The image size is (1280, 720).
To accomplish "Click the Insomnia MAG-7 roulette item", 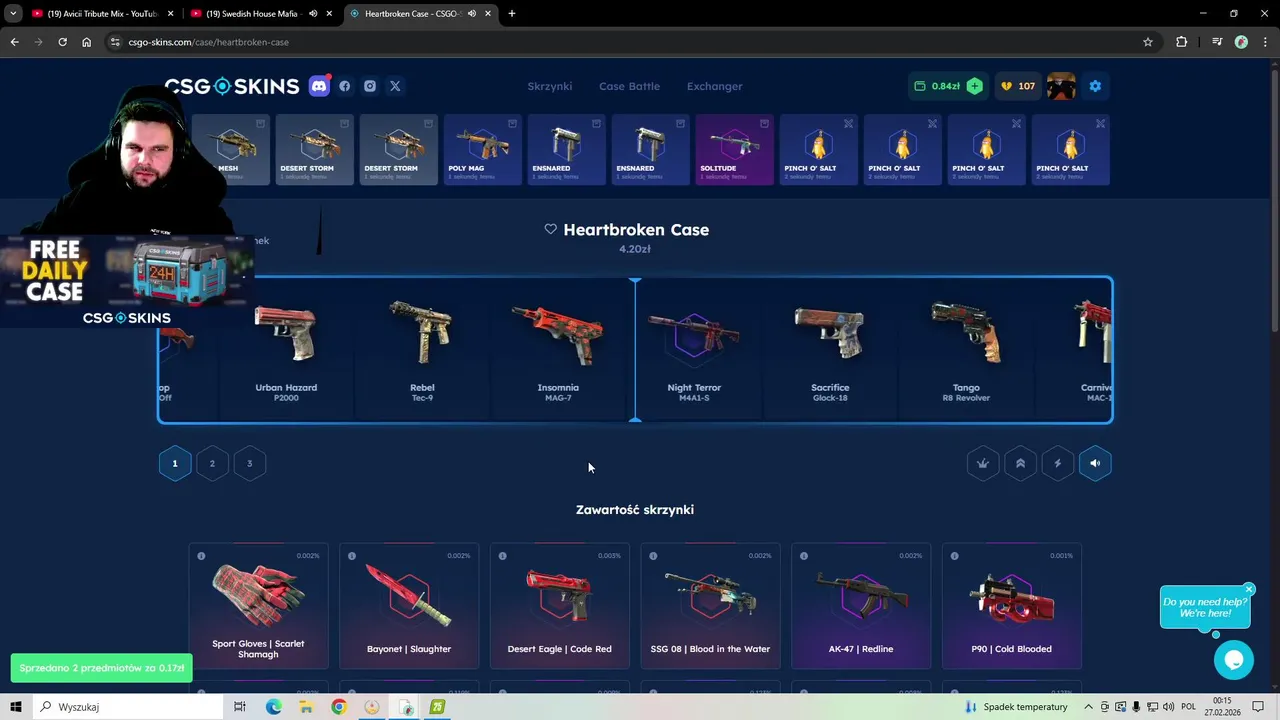I will (558, 350).
